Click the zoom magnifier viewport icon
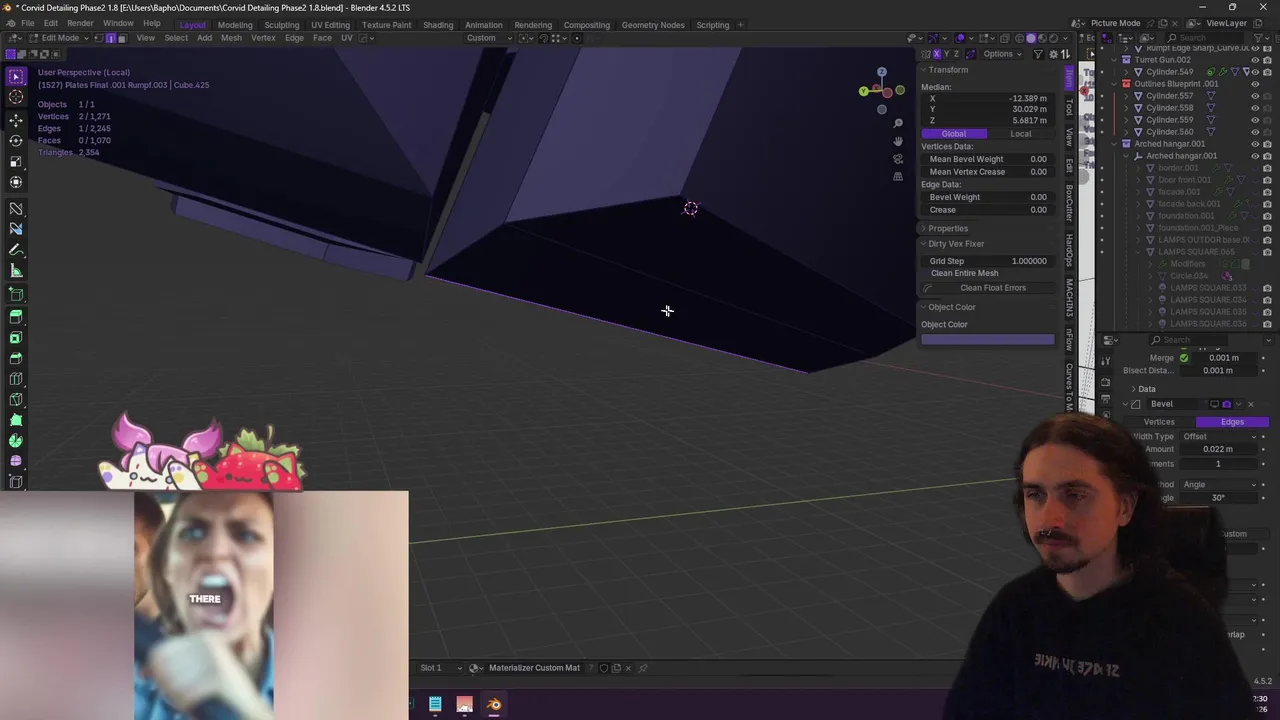Image resolution: width=1280 pixels, height=720 pixels. 898,124
